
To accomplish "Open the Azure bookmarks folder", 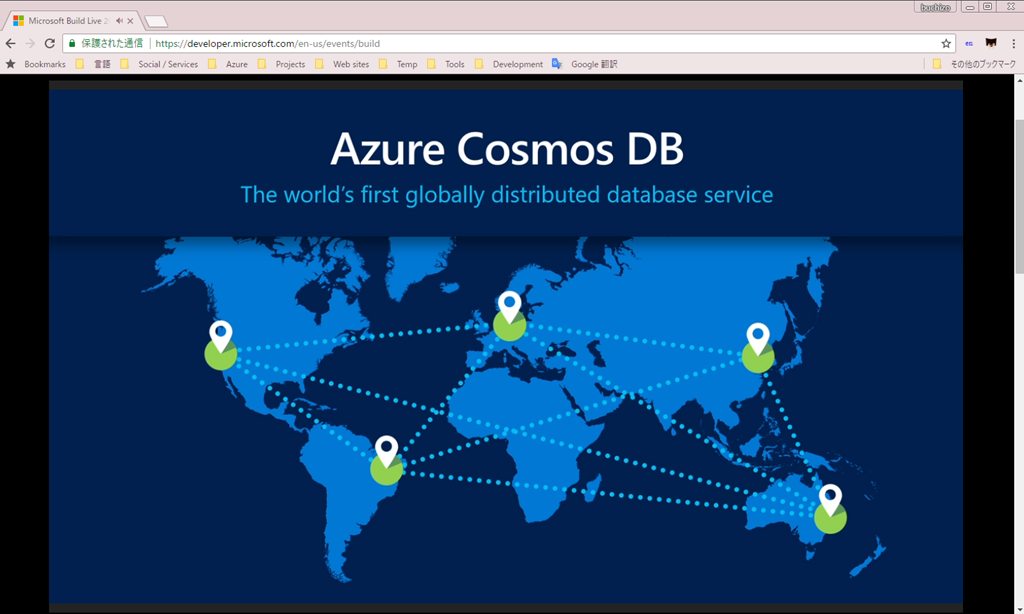I will [228, 64].
